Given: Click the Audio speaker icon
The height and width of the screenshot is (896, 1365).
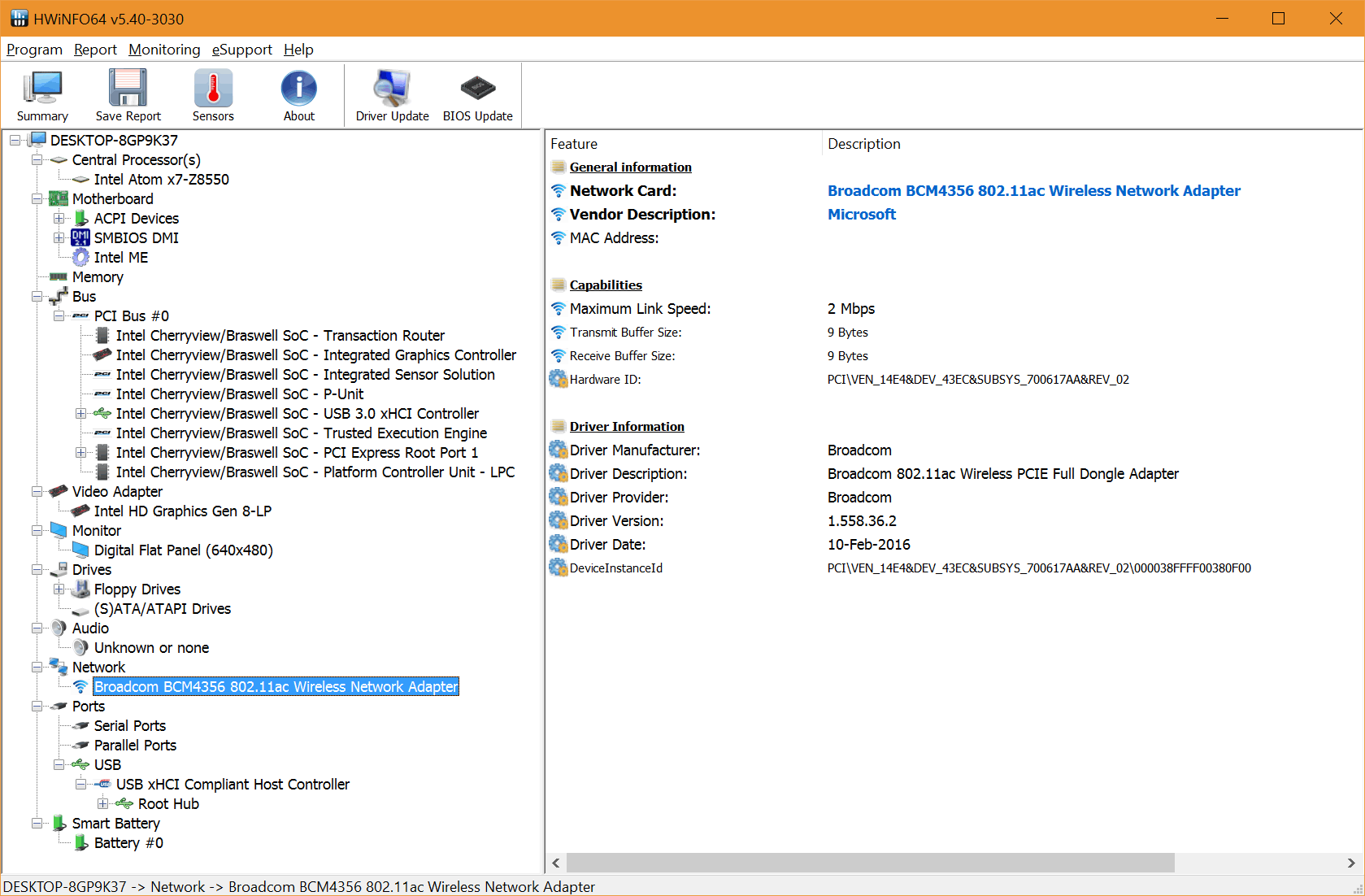Looking at the screenshot, I should [59, 628].
